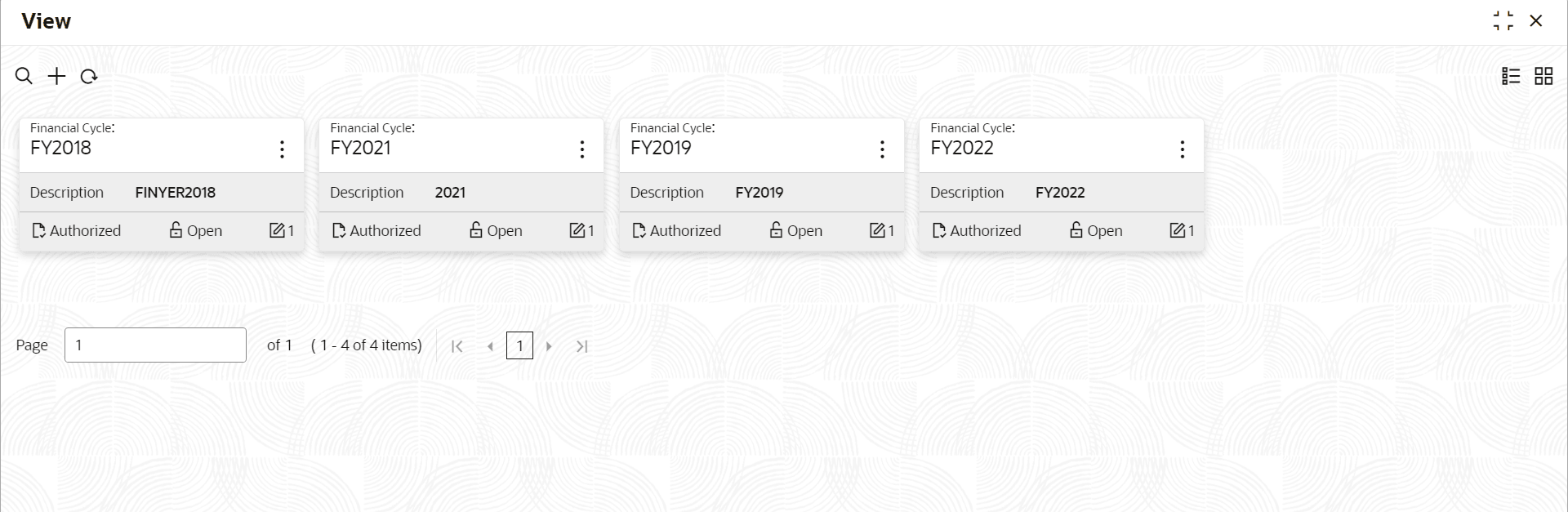Go to previous page arrow
The width and height of the screenshot is (1568, 512).
click(490, 346)
